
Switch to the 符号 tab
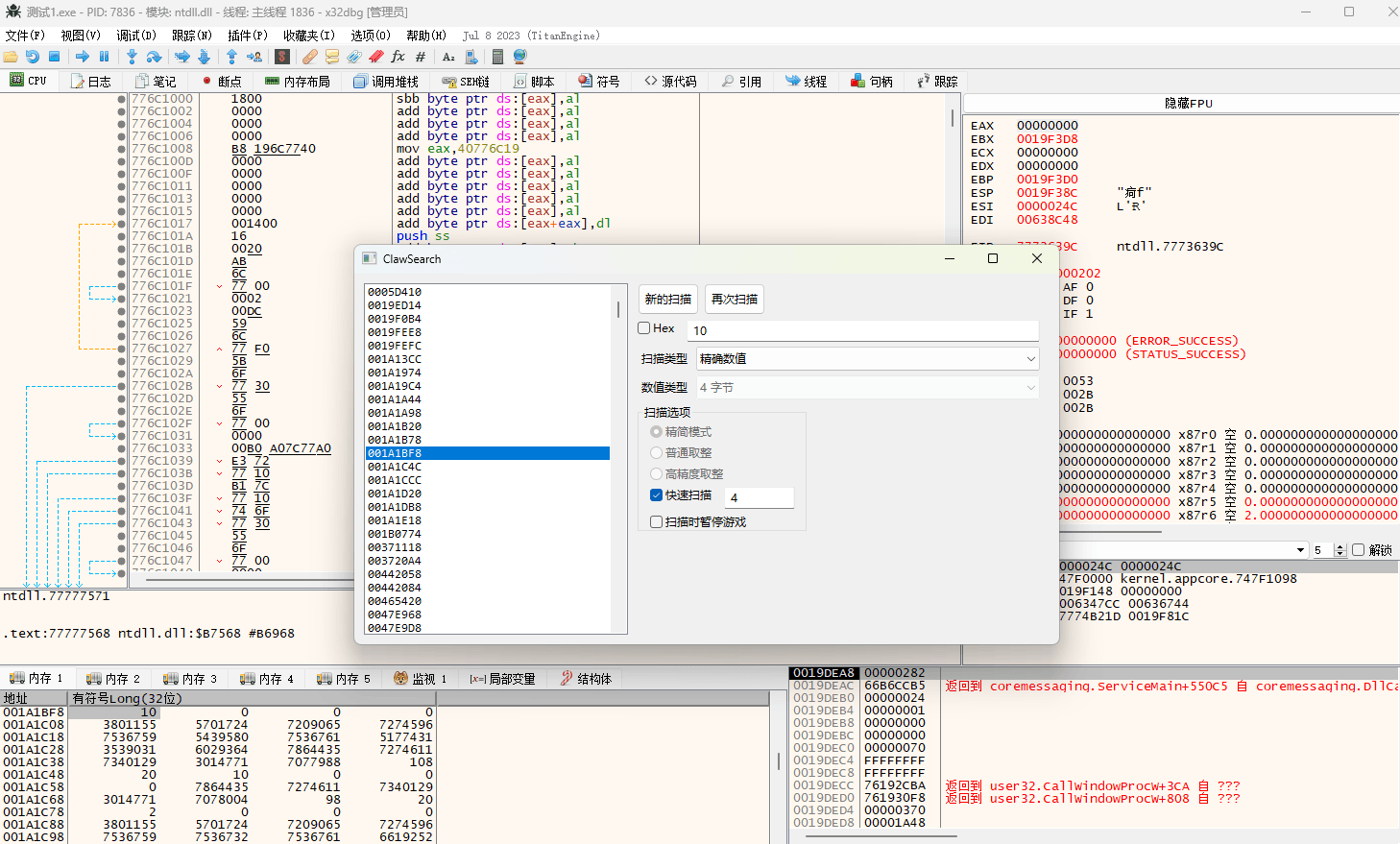click(599, 82)
